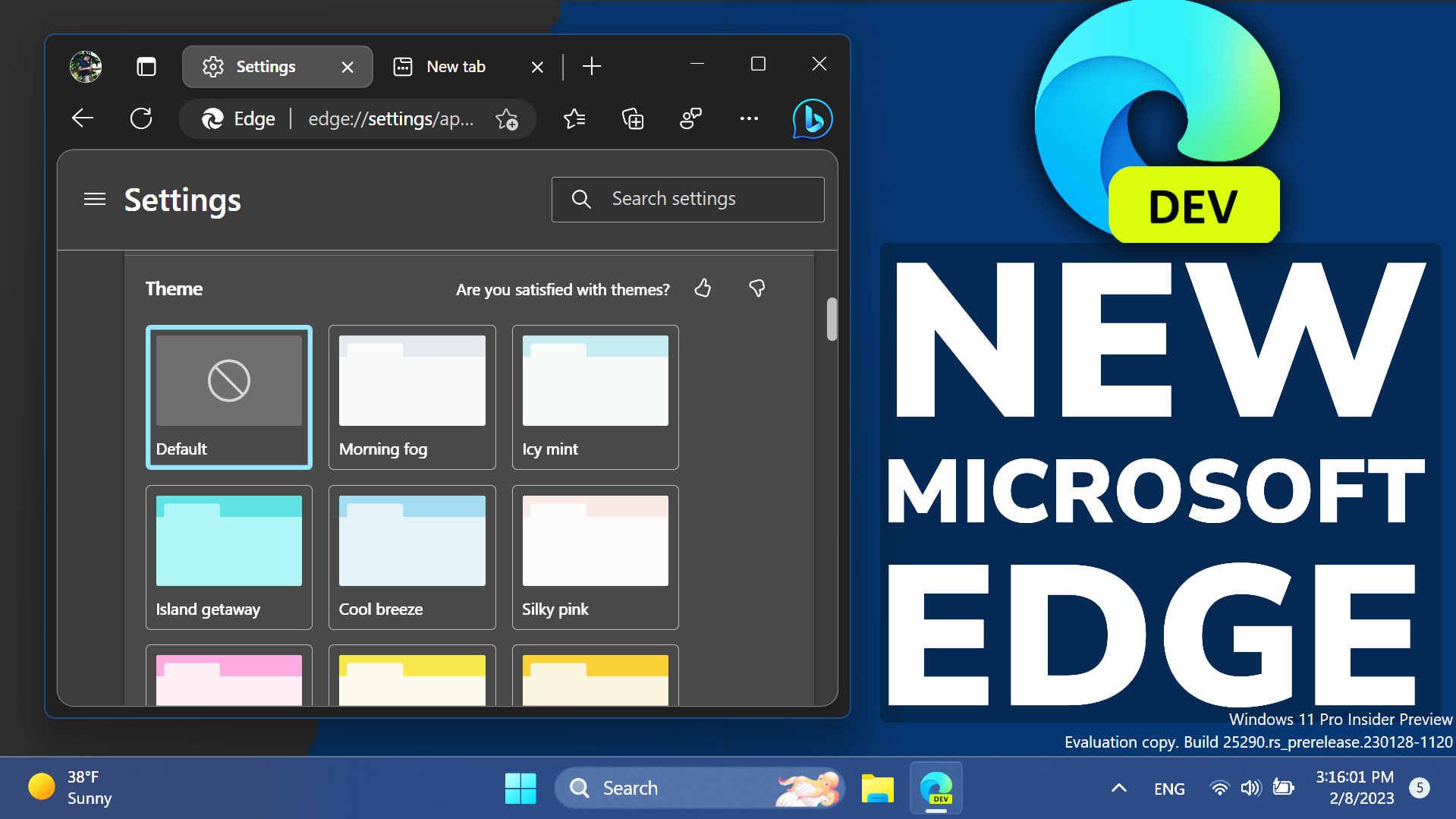Open Collections in the toolbar
The width and height of the screenshot is (1456, 819).
[x=632, y=118]
